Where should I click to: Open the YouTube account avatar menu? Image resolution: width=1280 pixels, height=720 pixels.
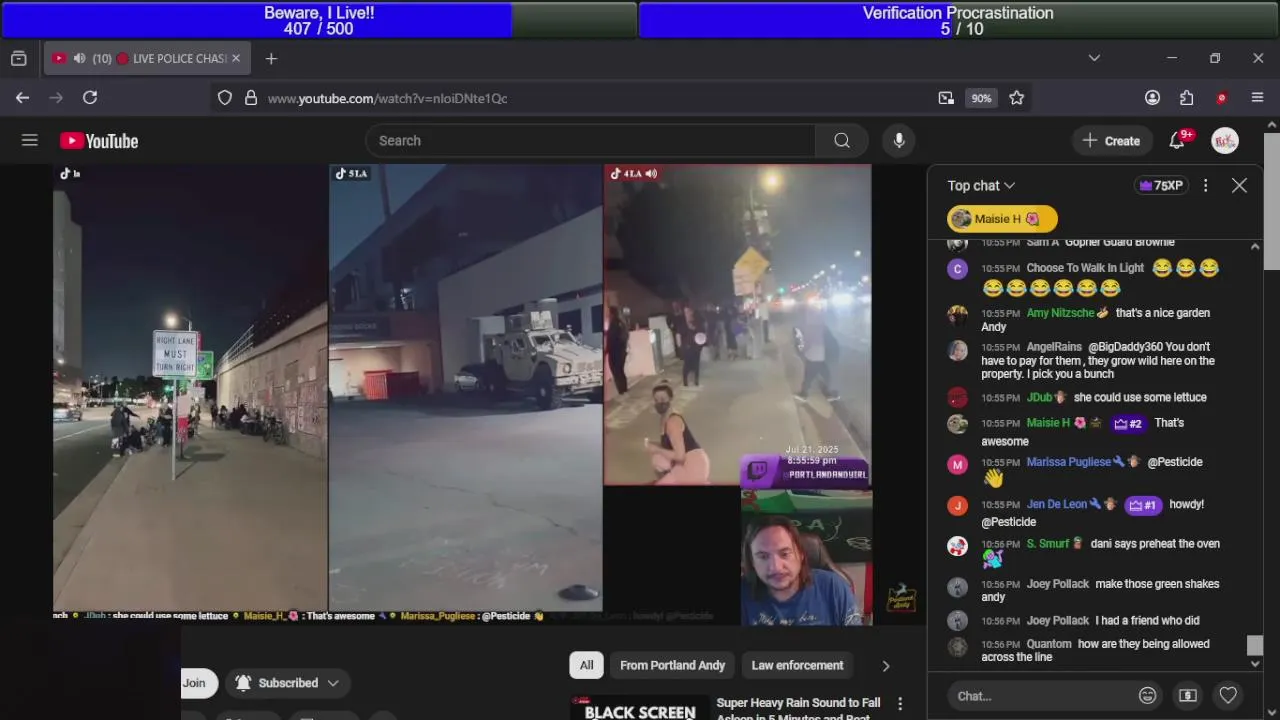pyautogui.click(x=1225, y=141)
